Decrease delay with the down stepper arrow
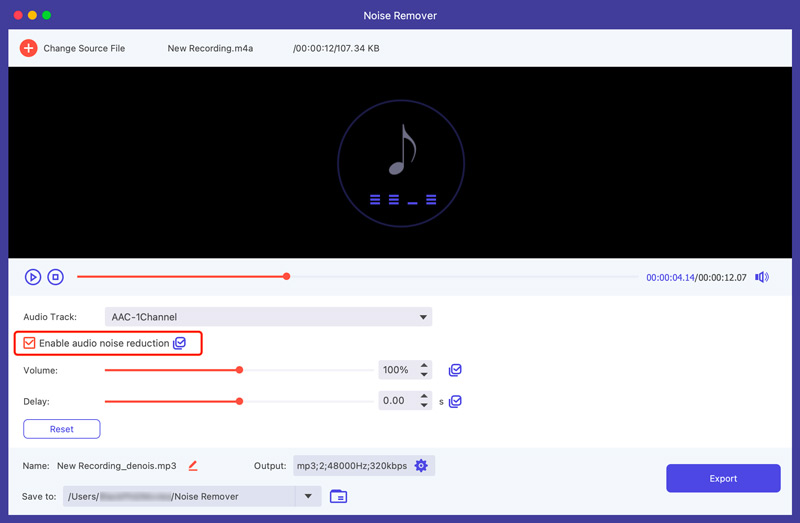The height and width of the screenshot is (523, 800). (x=424, y=406)
